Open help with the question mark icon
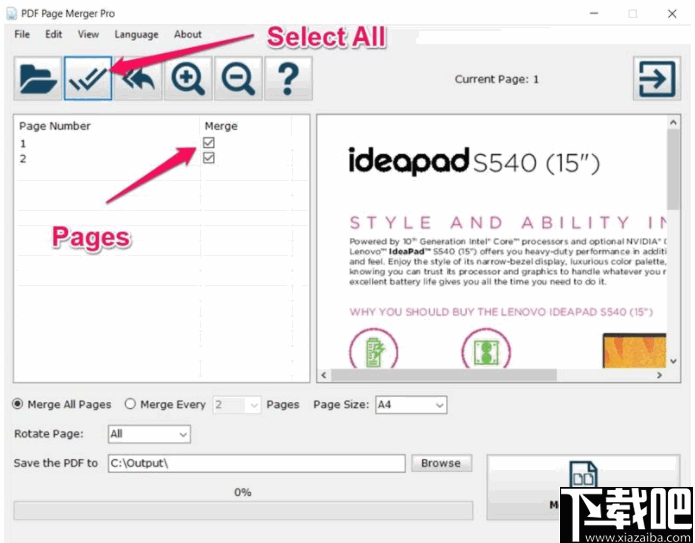The width and height of the screenshot is (695, 543). point(289,78)
